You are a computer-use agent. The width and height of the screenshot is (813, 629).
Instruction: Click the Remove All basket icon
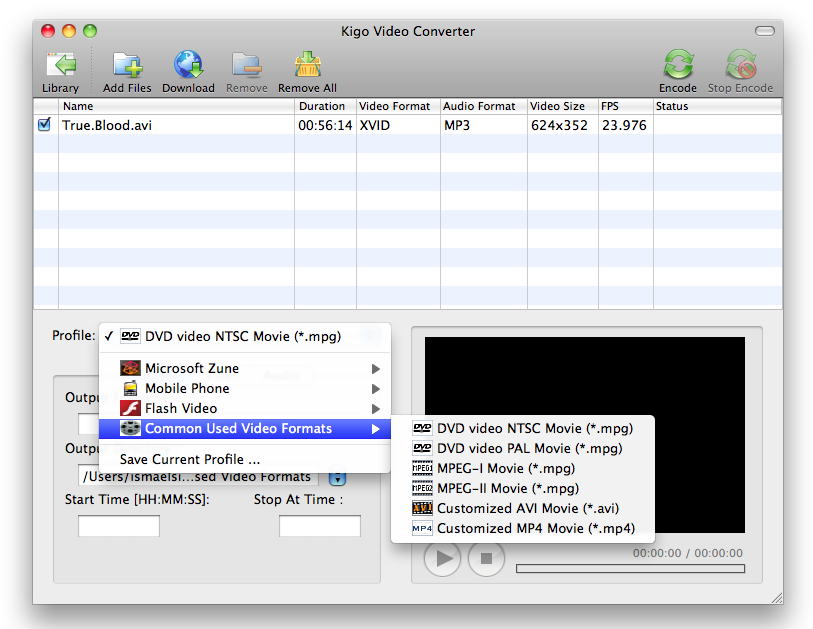(307, 65)
